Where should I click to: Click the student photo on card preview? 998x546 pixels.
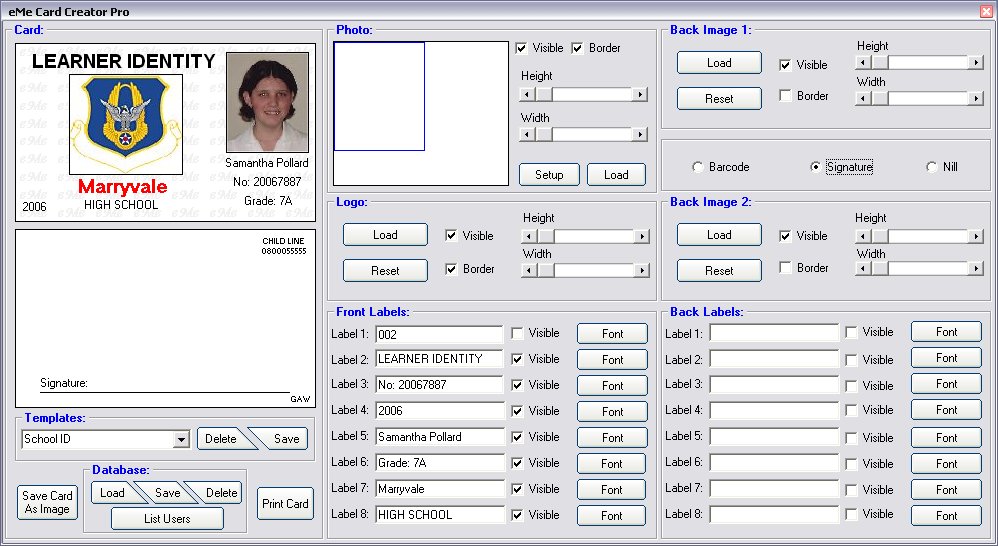point(267,102)
